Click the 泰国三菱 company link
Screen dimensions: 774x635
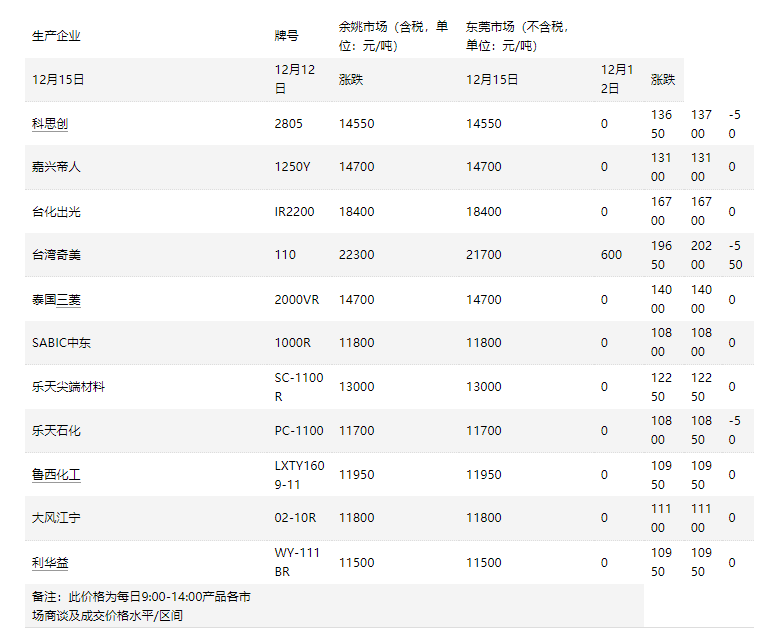pos(56,299)
